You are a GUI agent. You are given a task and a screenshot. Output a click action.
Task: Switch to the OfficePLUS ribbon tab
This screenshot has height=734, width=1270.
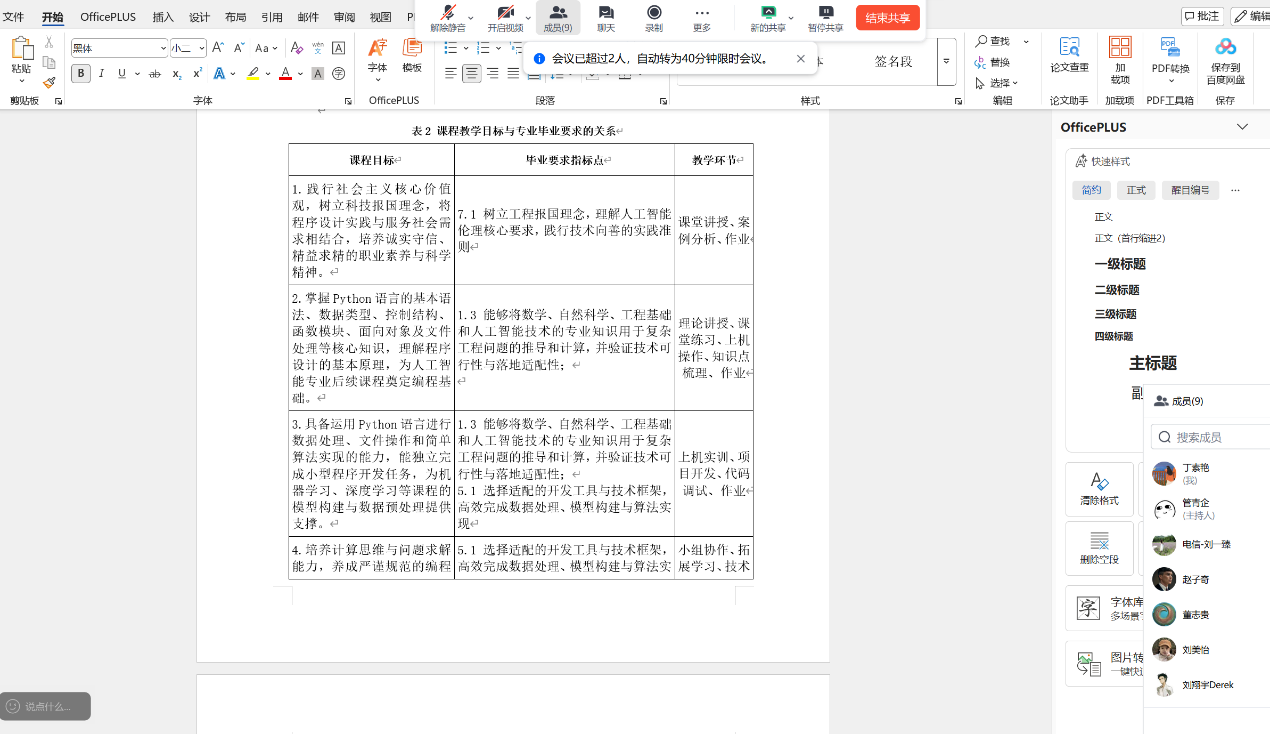point(110,17)
